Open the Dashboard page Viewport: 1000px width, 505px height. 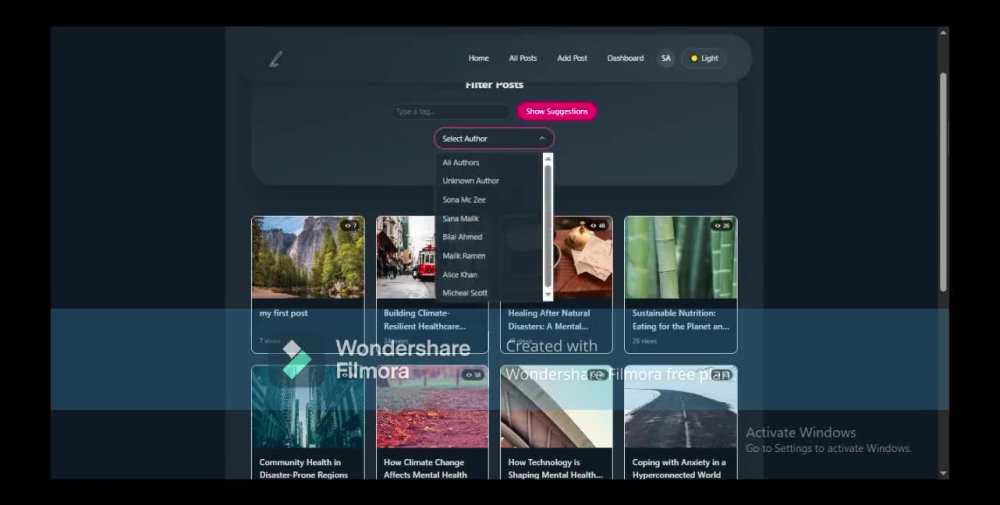(625, 58)
